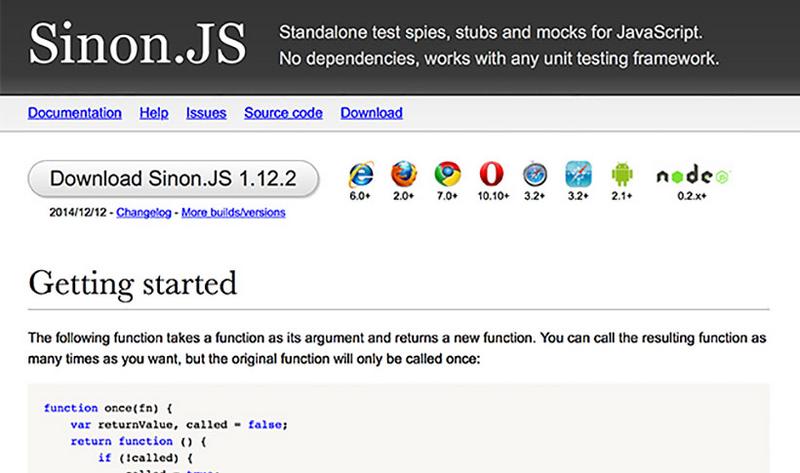Click the Mobile Safari blue square icon

578,175
